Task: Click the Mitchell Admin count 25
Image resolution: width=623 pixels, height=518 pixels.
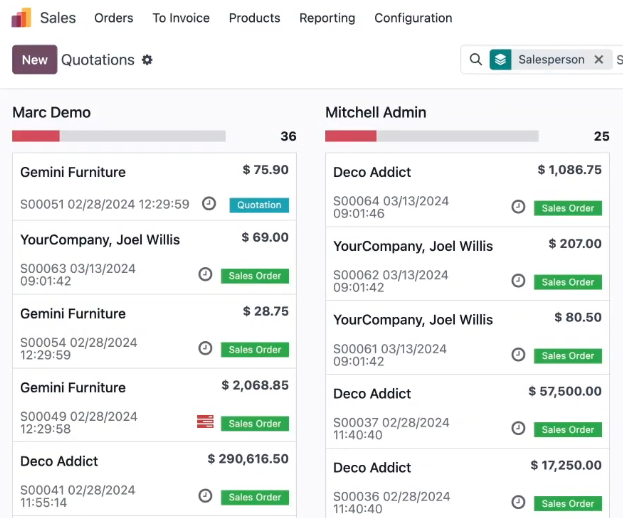Action: pyautogui.click(x=602, y=136)
